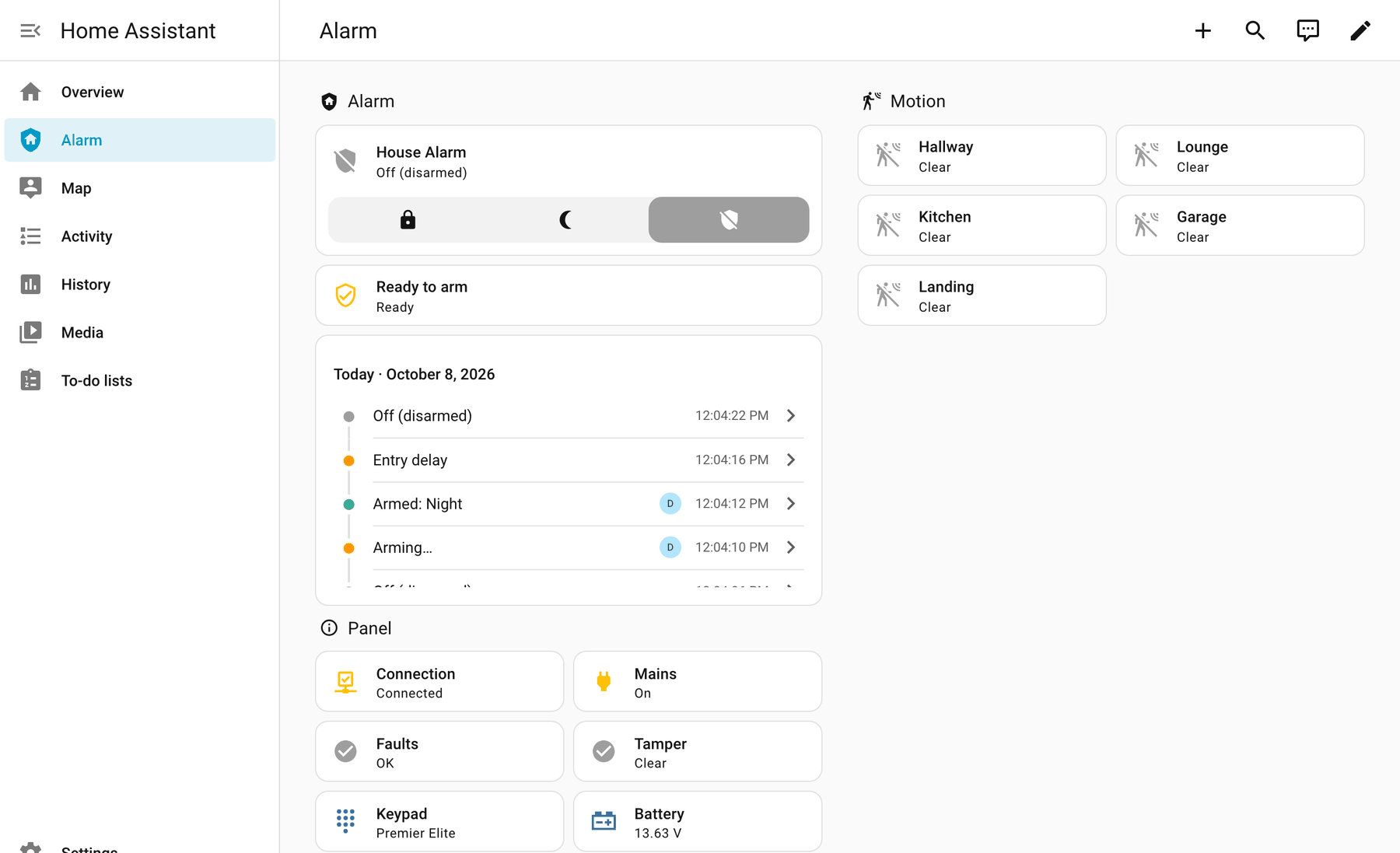Open Overview in the sidebar
Image resolution: width=1400 pixels, height=853 pixels.
140,92
